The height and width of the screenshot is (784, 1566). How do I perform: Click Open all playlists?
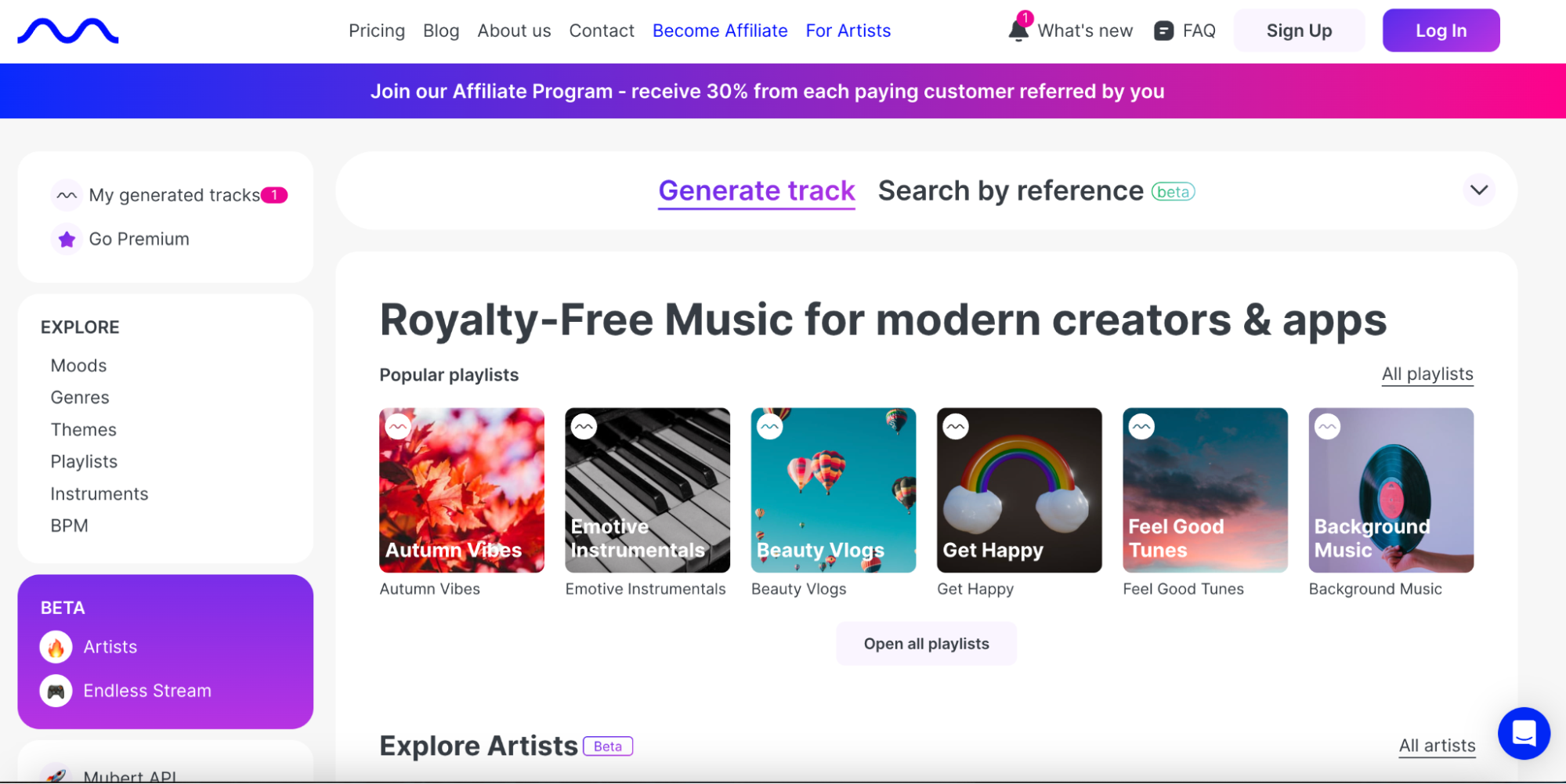[926, 643]
